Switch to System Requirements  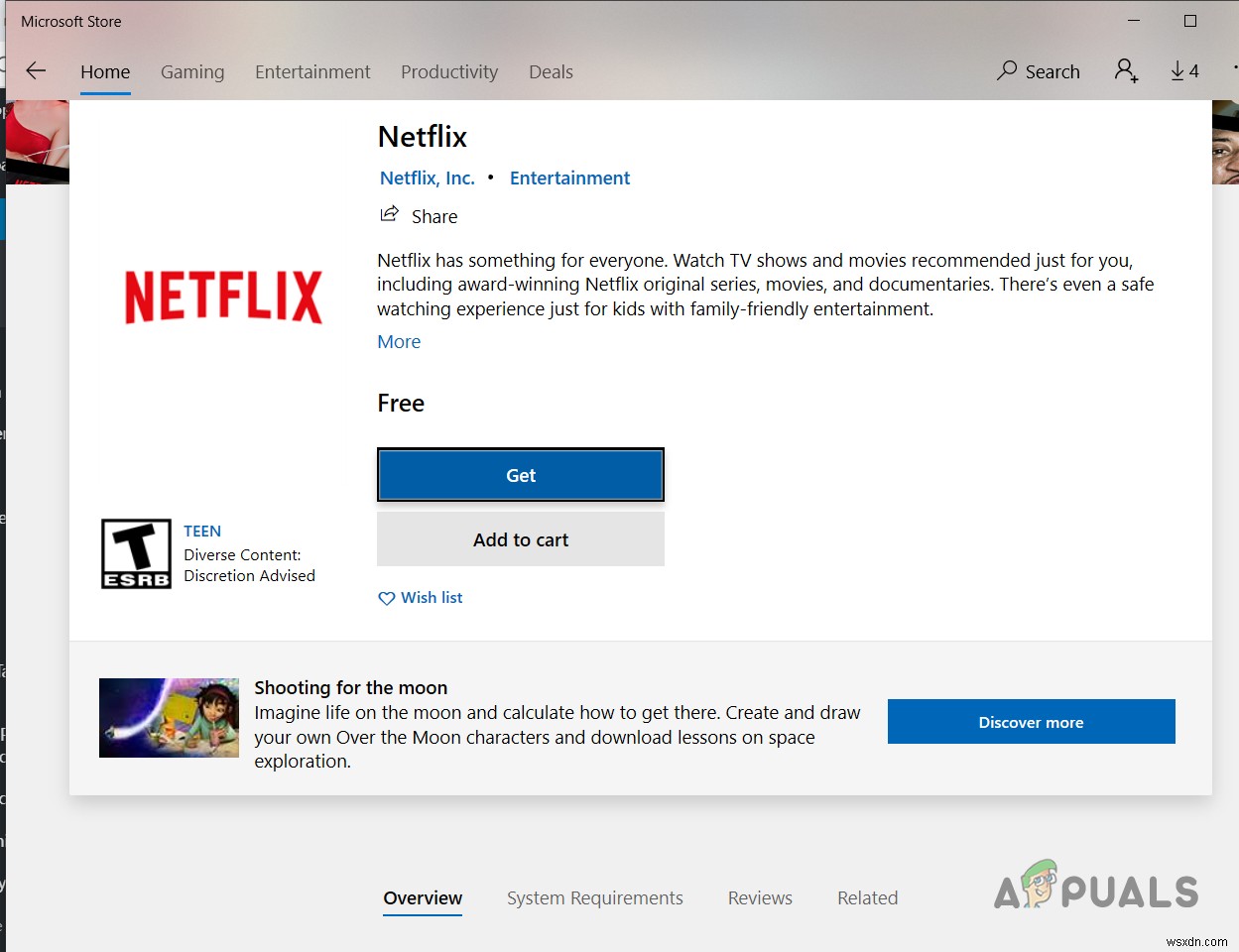(x=595, y=897)
